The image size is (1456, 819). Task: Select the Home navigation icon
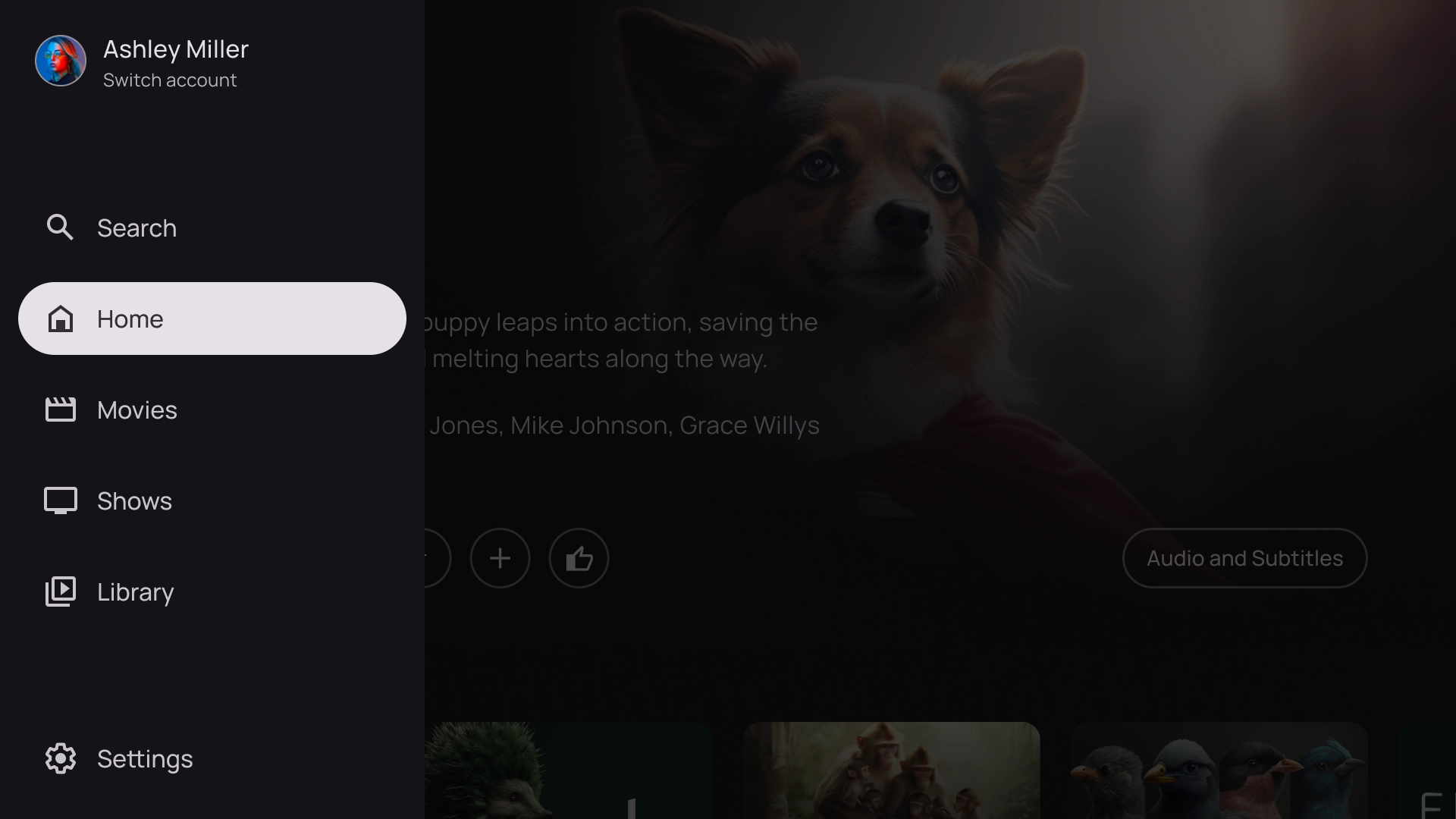[x=60, y=318]
